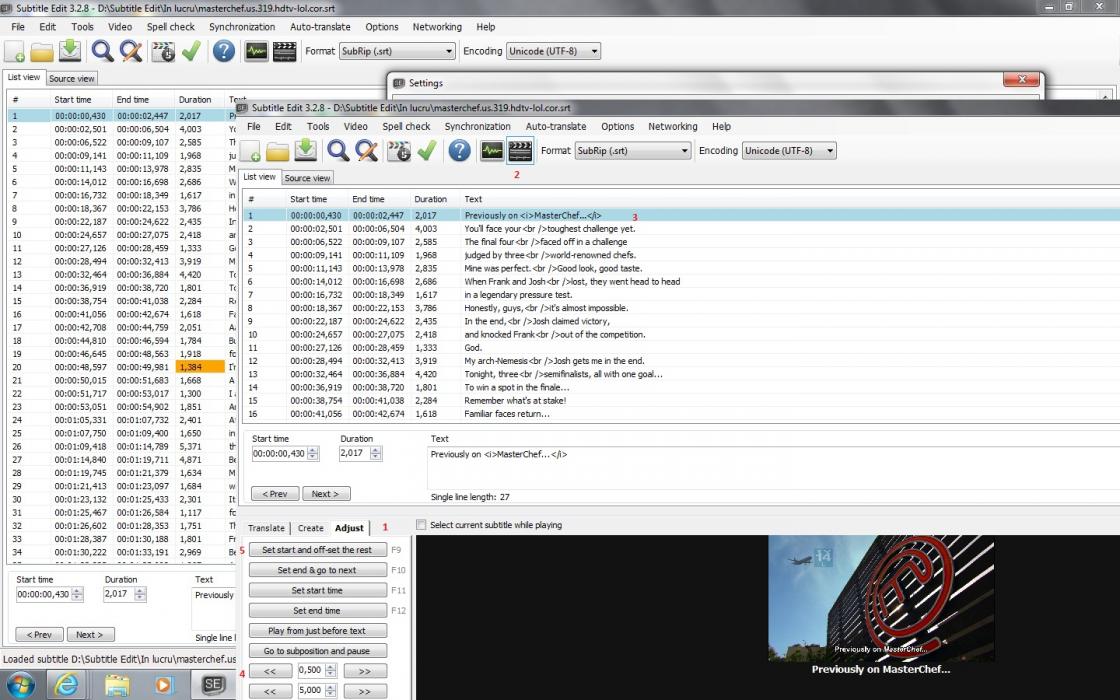This screenshot has width=1120, height=700.
Task: Click the Save icon in the front window toolbar
Action: click(306, 151)
